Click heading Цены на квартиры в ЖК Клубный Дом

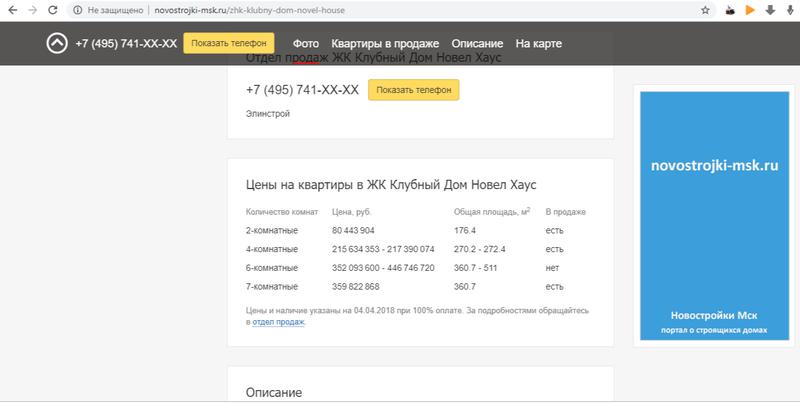click(x=391, y=185)
